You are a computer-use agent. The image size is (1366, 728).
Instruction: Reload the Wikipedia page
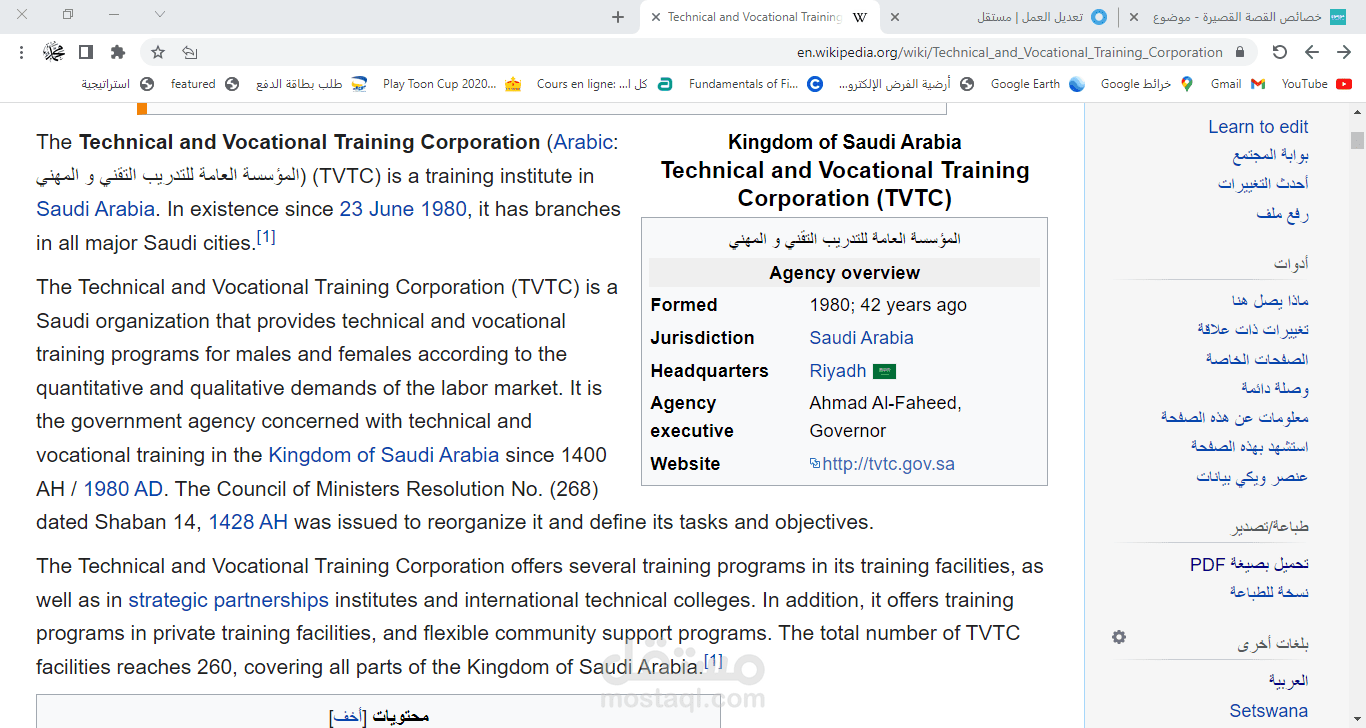pos(1280,52)
